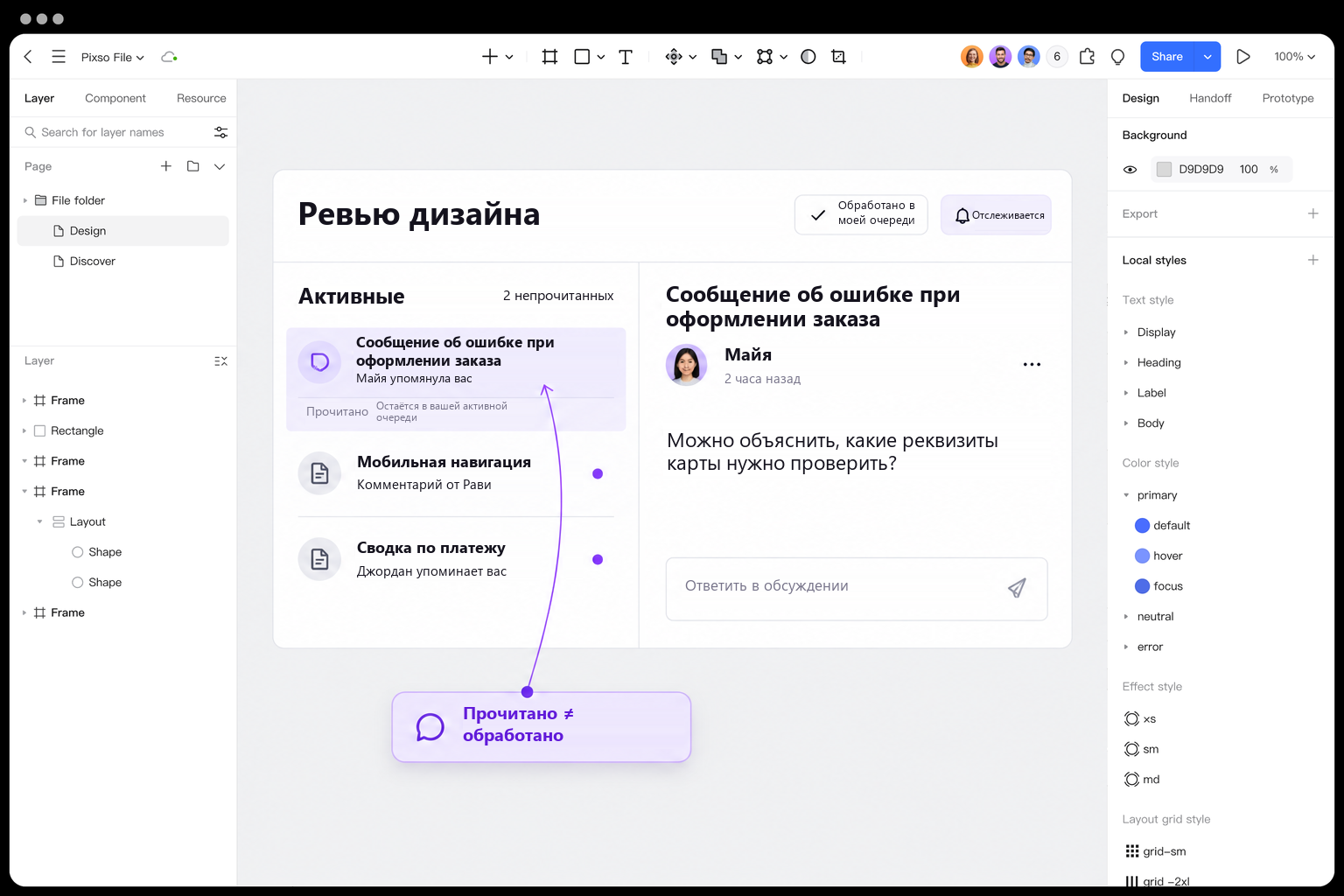Select the grid-sm layout grid style
1344x896 pixels.
pos(1156,851)
